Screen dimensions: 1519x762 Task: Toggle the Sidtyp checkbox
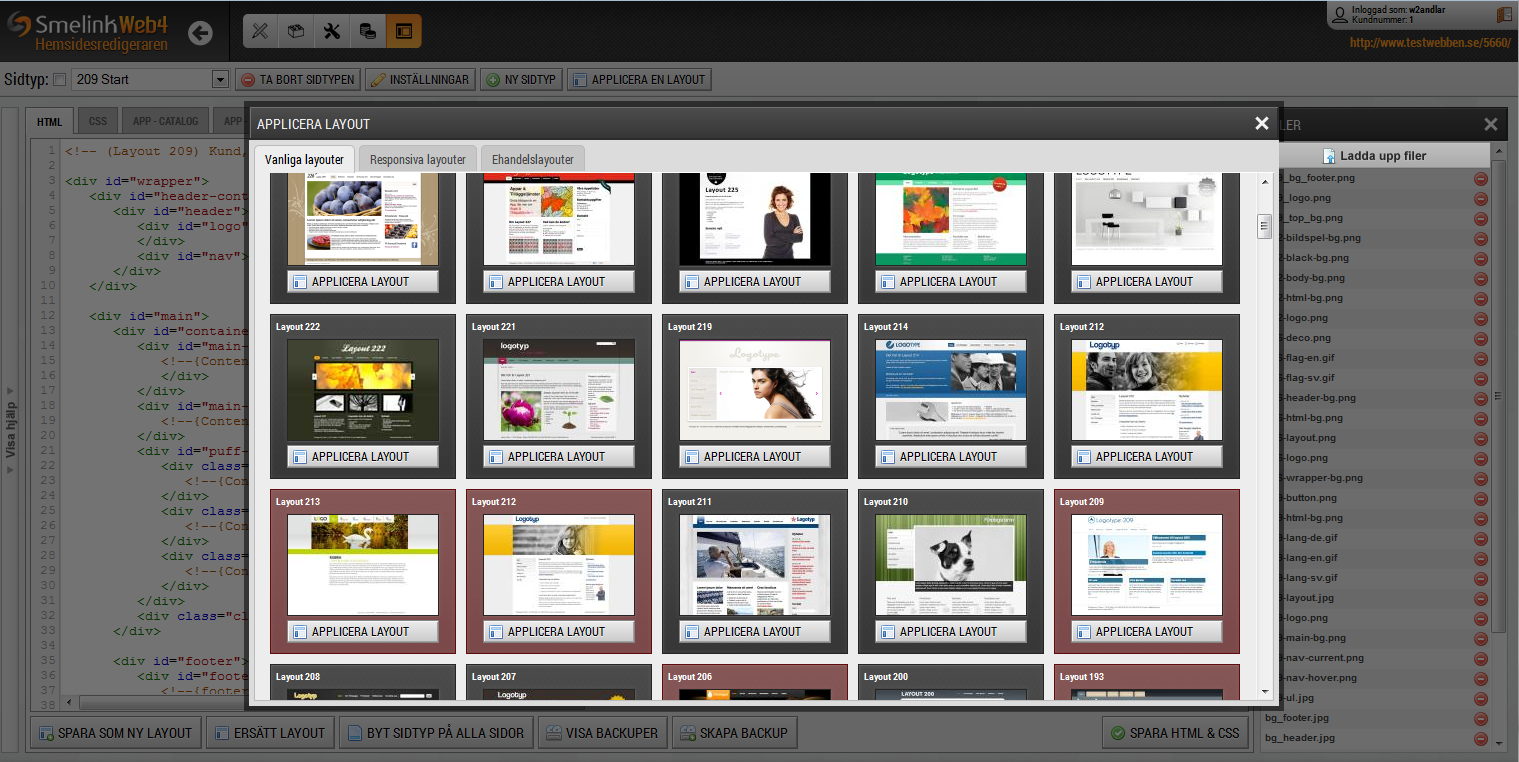click(59, 80)
